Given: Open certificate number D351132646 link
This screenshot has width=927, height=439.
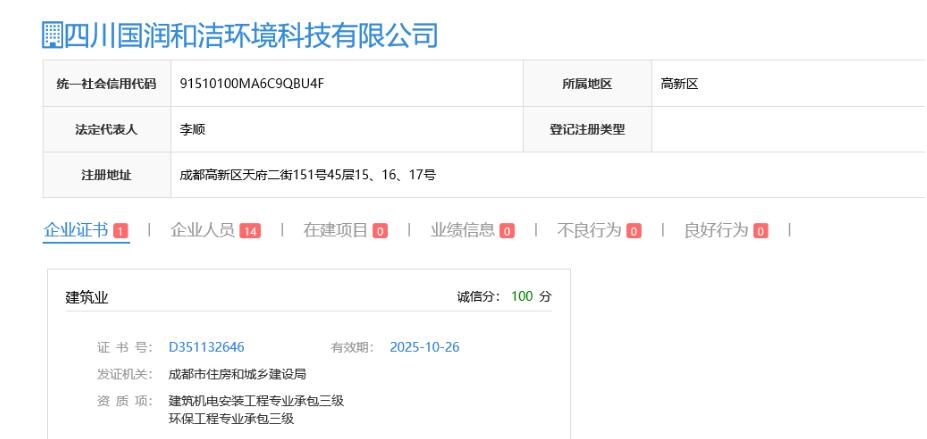Looking at the screenshot, I should [x=206, y=347].
